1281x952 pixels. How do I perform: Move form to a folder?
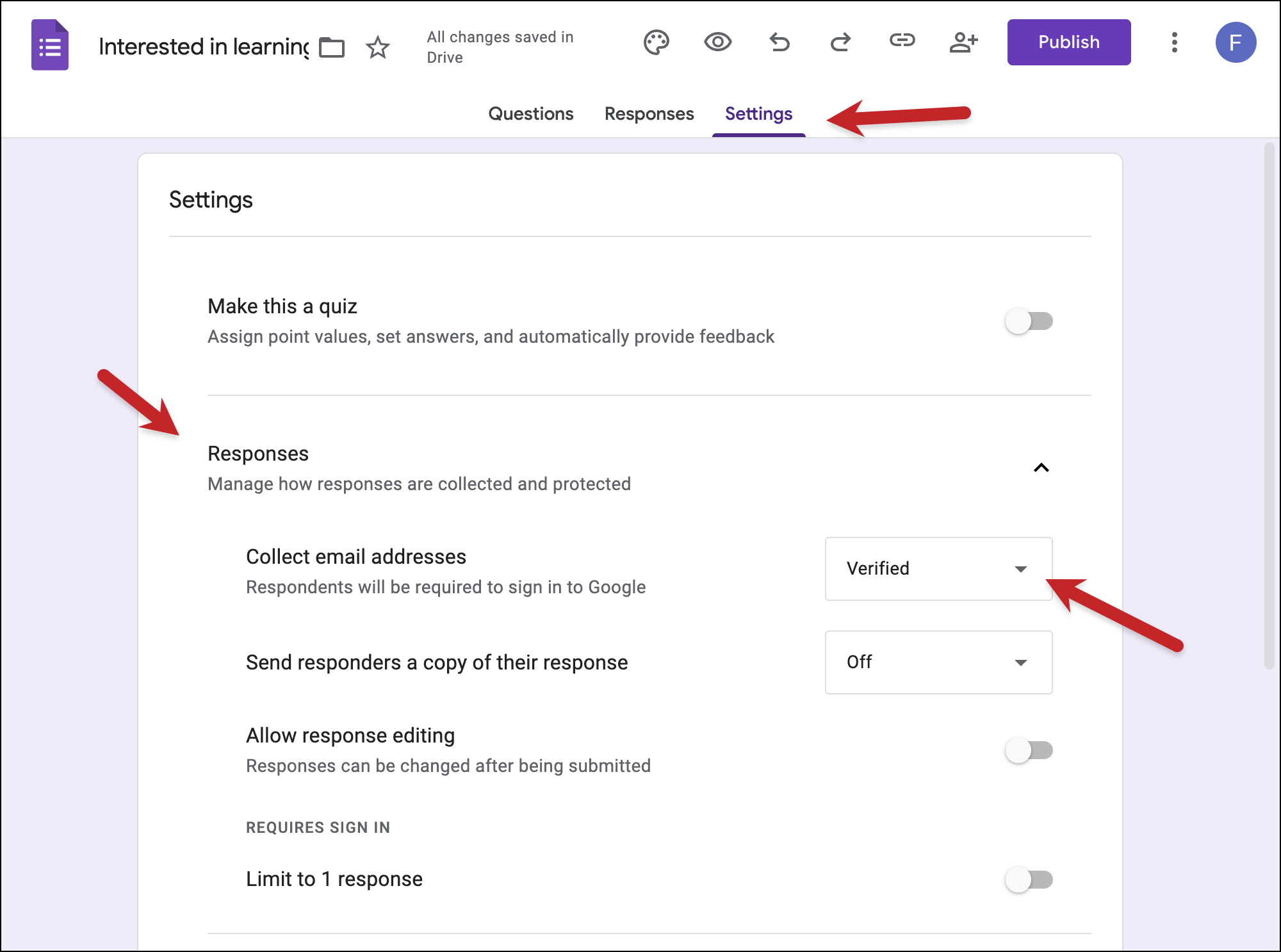click(332, 47)
